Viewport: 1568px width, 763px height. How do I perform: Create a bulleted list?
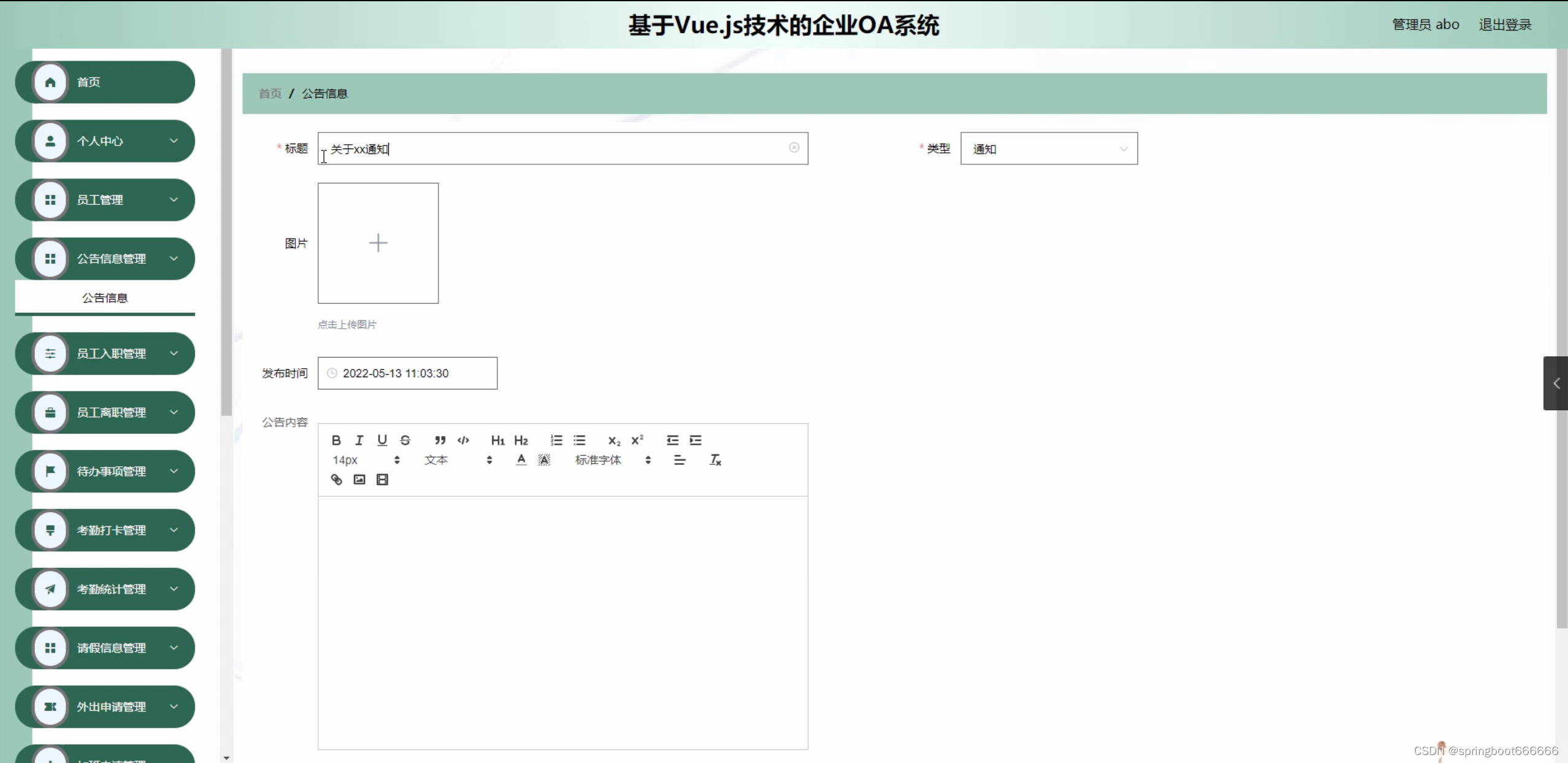[579, 440]
